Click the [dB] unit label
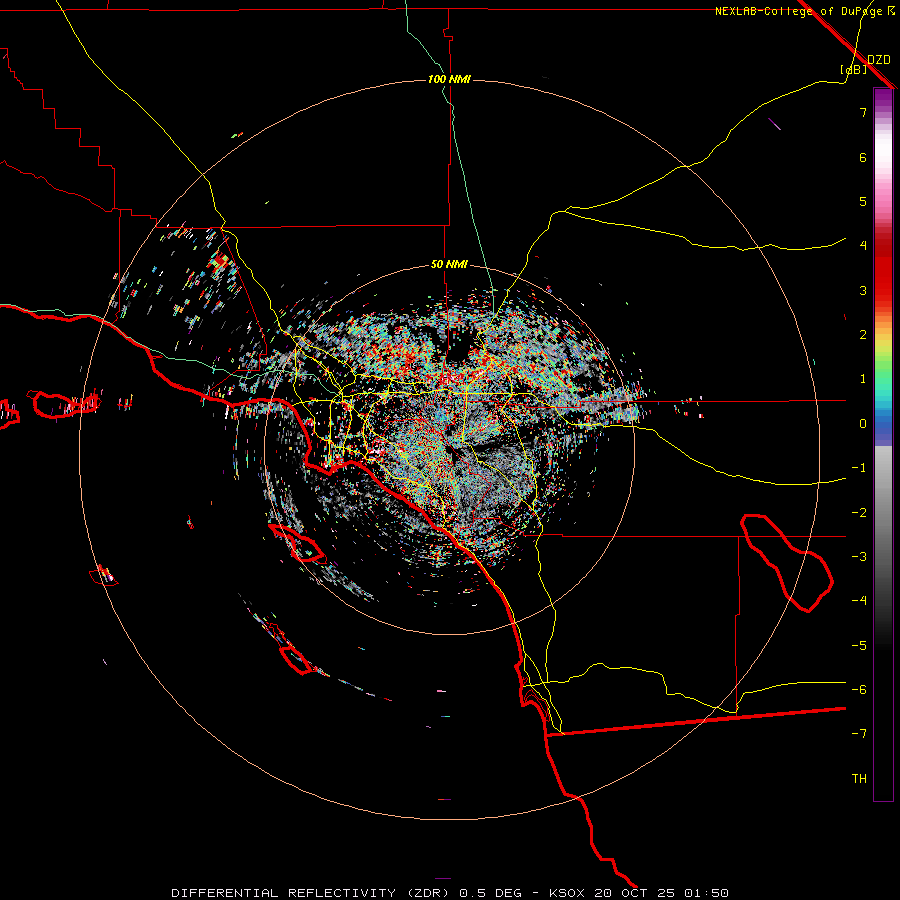Screen dimensions: 900x900 [x=854, y=69]
